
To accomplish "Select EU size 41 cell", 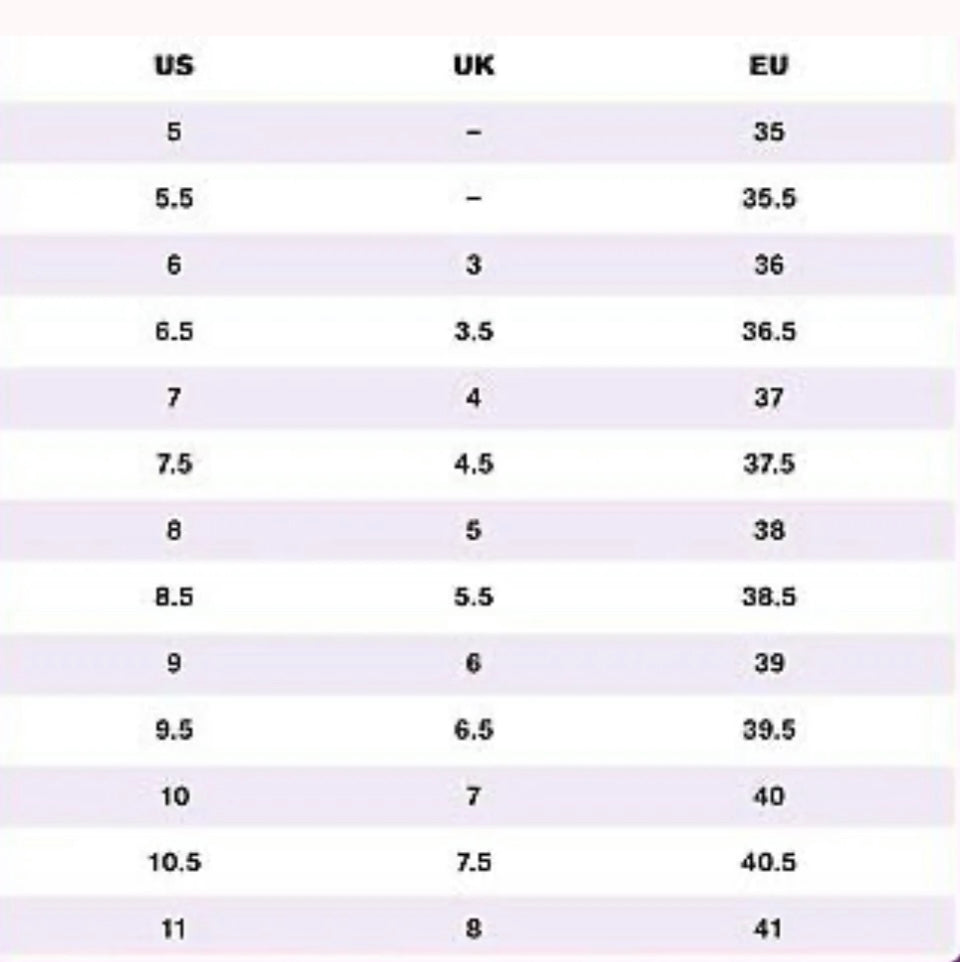I will [768, 929].
